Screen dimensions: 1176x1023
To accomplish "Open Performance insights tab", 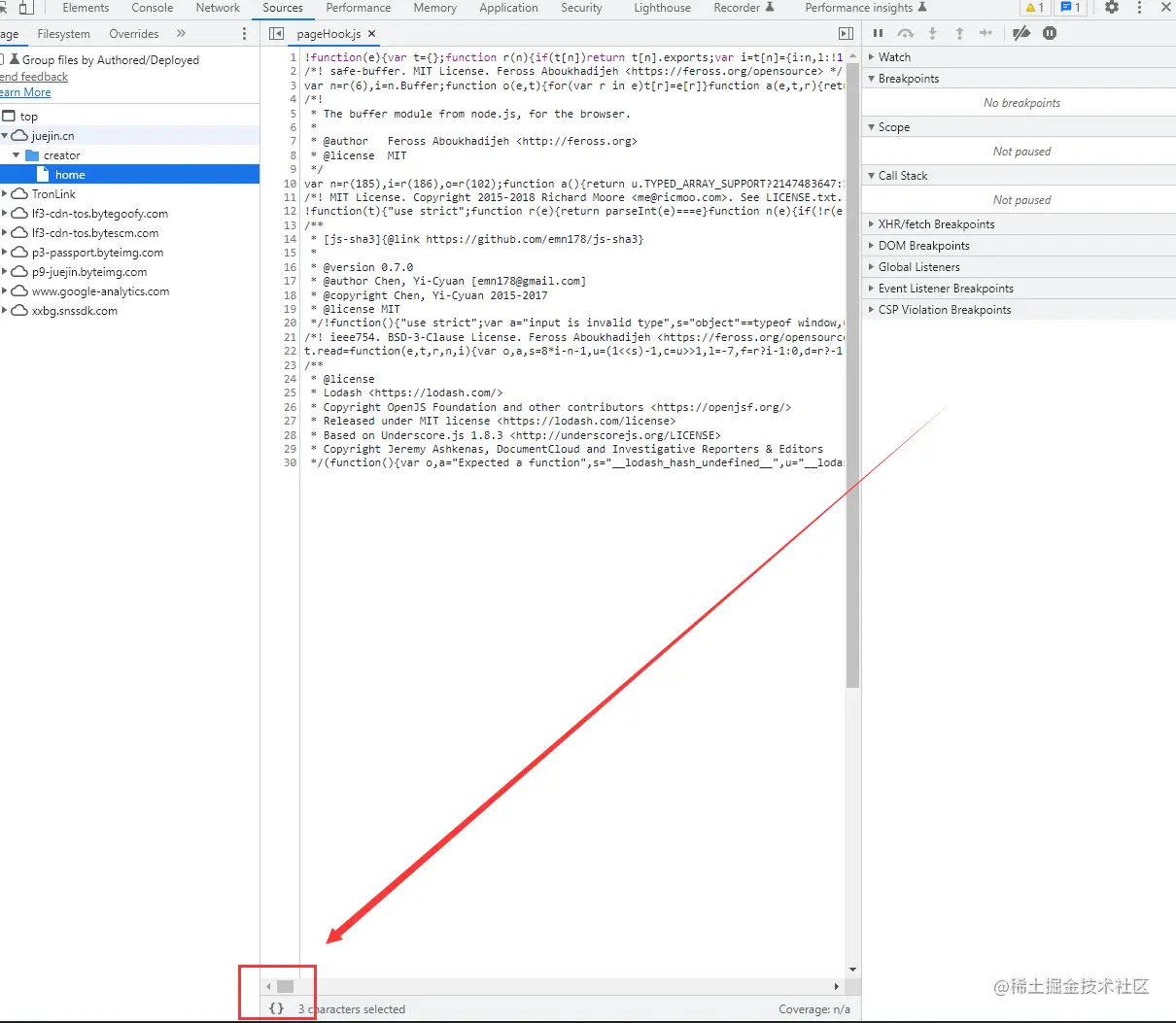I will (x=865, y=8).
